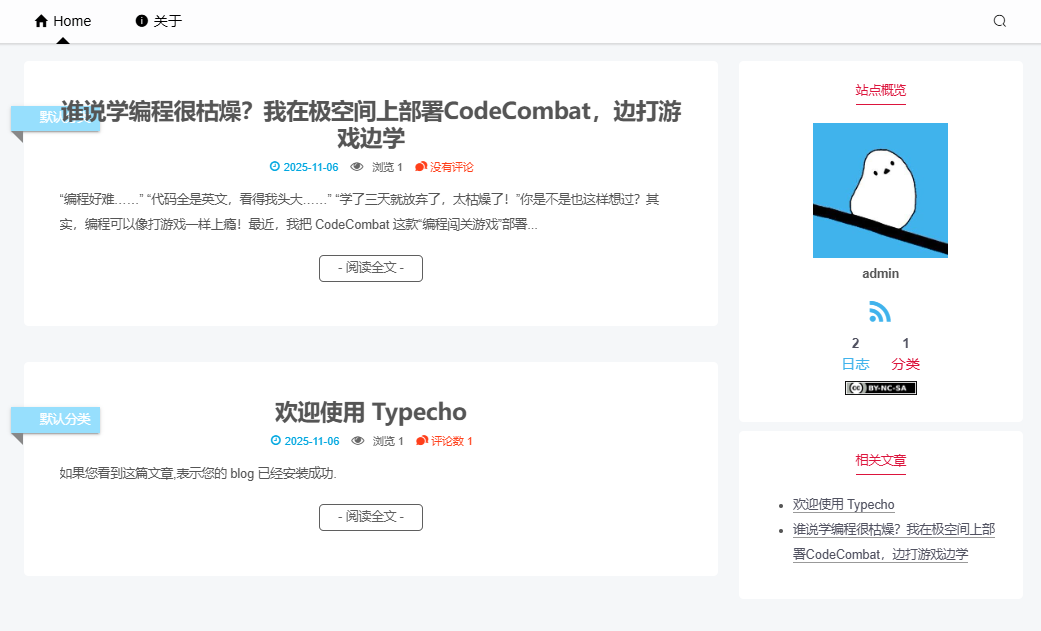Open the 日志 posts count link

click(x=855, y=364)
